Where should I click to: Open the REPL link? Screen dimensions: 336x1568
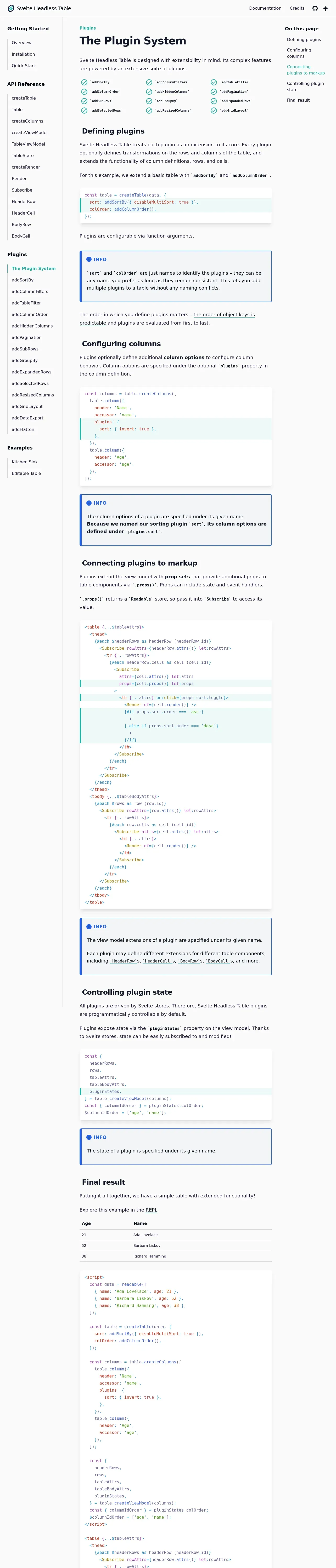coord(151,1210)
